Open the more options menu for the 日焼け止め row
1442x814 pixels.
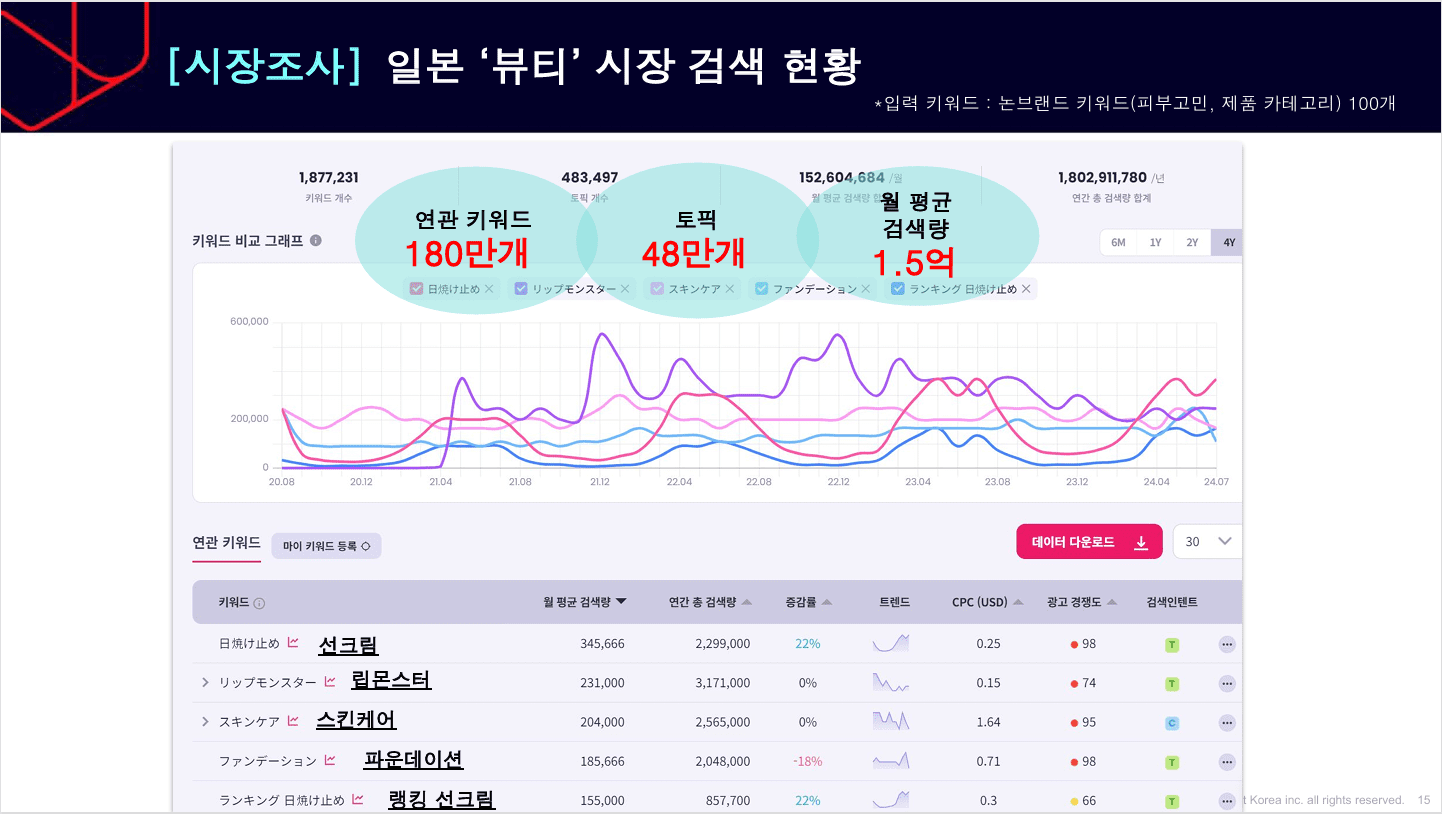pos(1227,644)
